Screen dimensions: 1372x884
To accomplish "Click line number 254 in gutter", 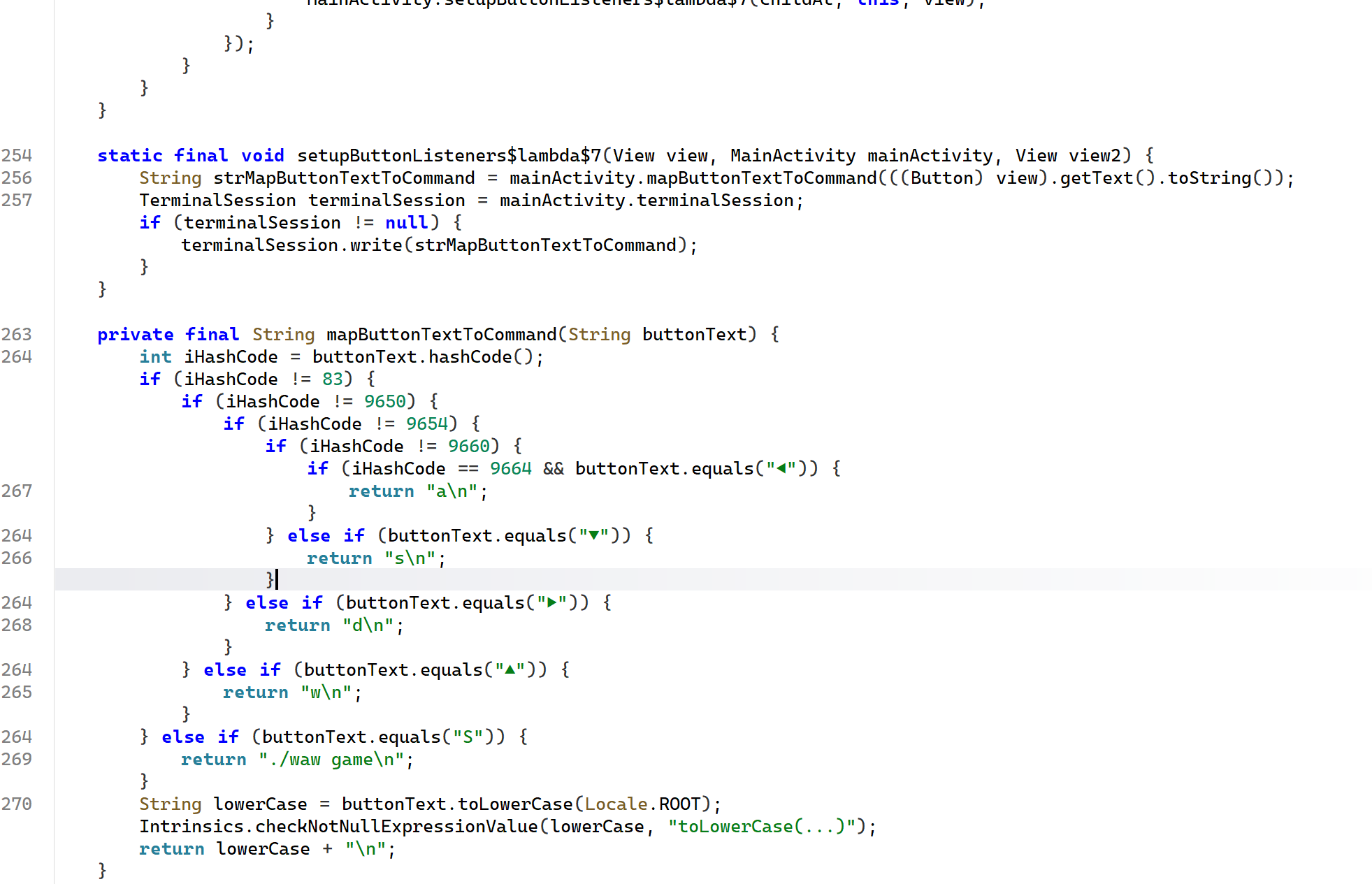I will click(17, 156).
